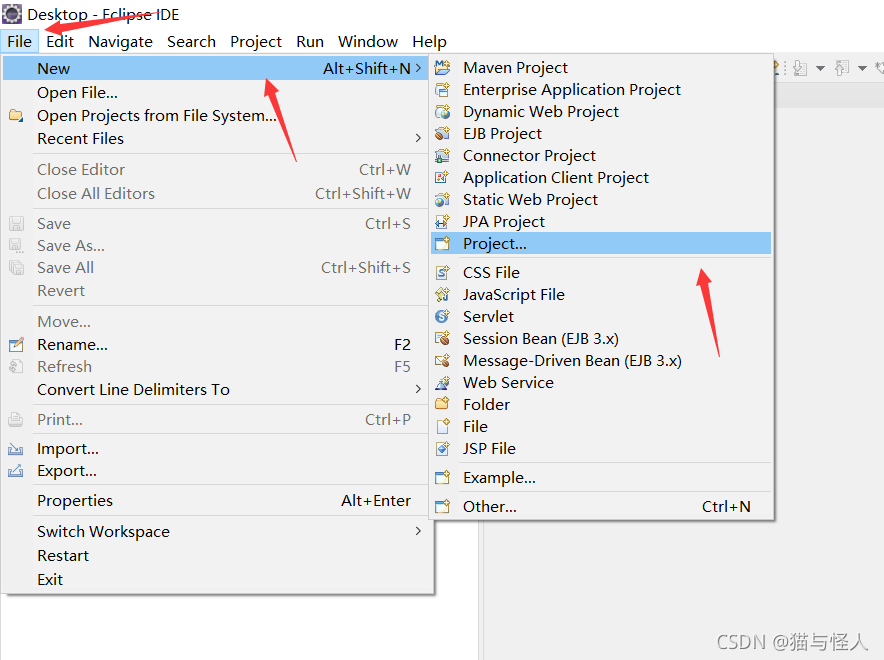Viewport: 884px width, 660px height.
Task: Expand the Switch Workspace submenu arrow
Action: click(418, 531)
